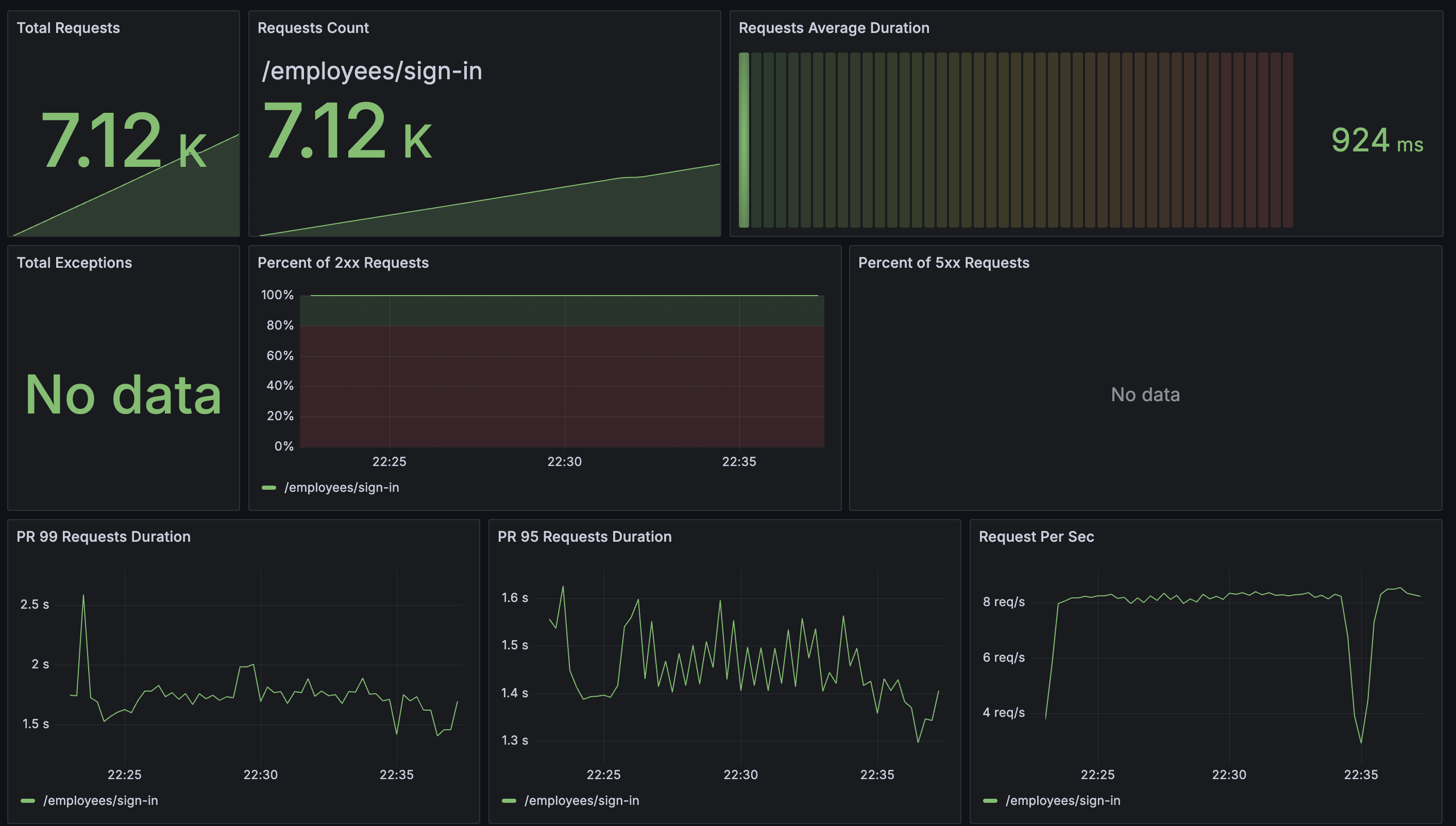Open Requests Count panel title menu
The image size is (1456, 826).
point(313,28)
